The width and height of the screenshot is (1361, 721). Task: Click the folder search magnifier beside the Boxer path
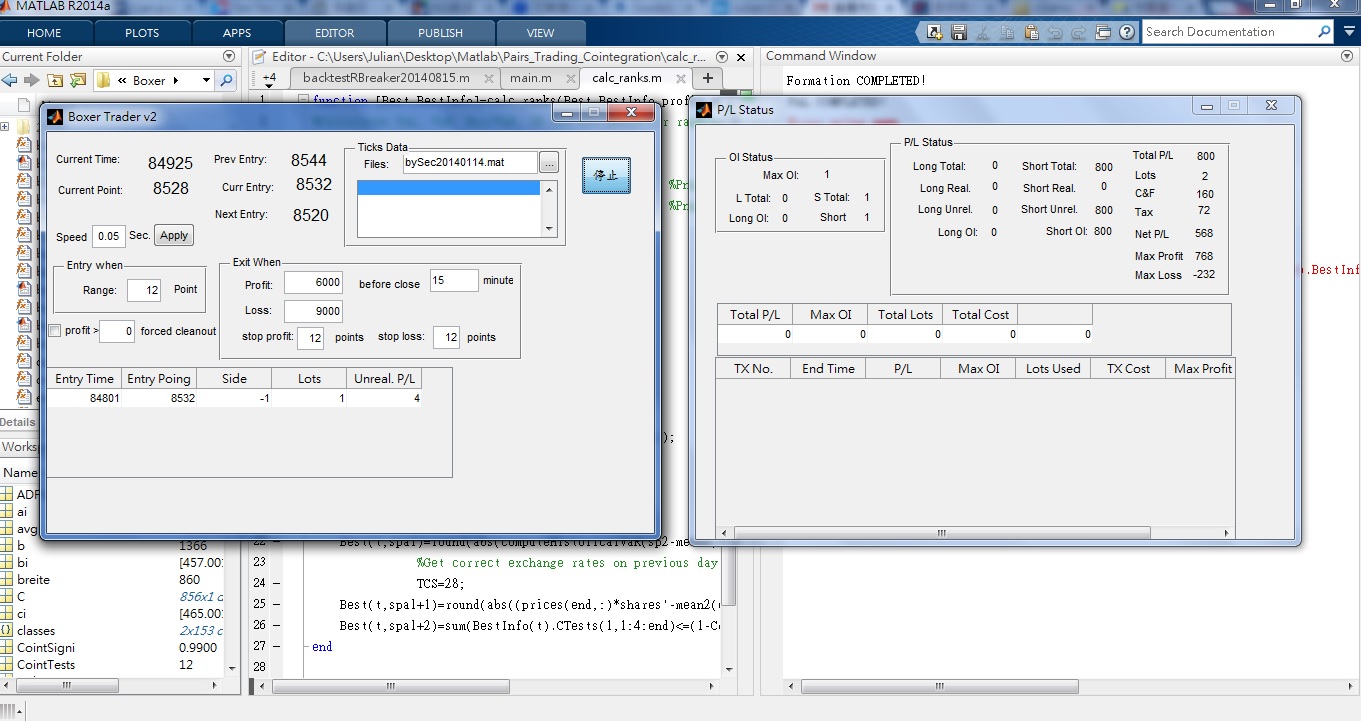(226, 80)
